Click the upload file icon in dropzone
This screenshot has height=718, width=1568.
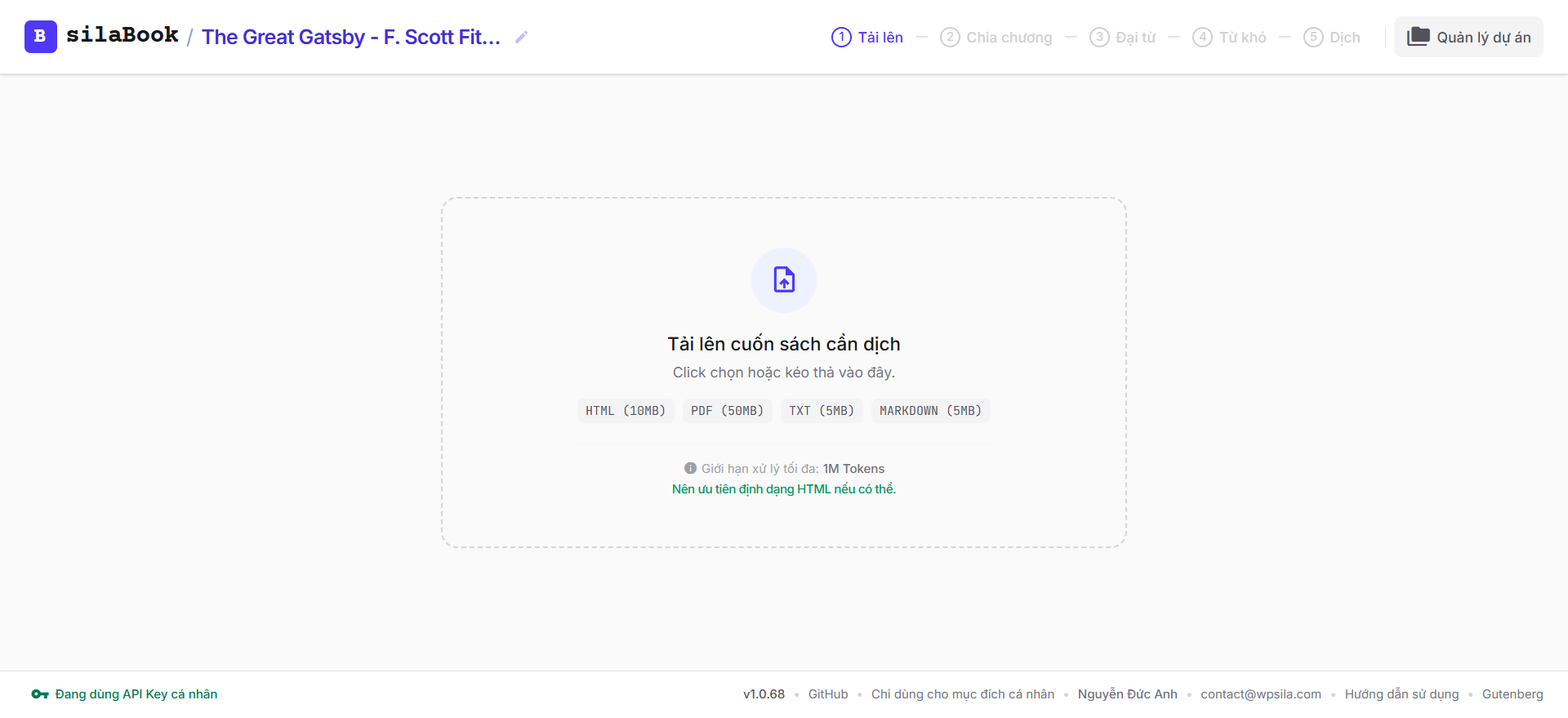(784, 280)
